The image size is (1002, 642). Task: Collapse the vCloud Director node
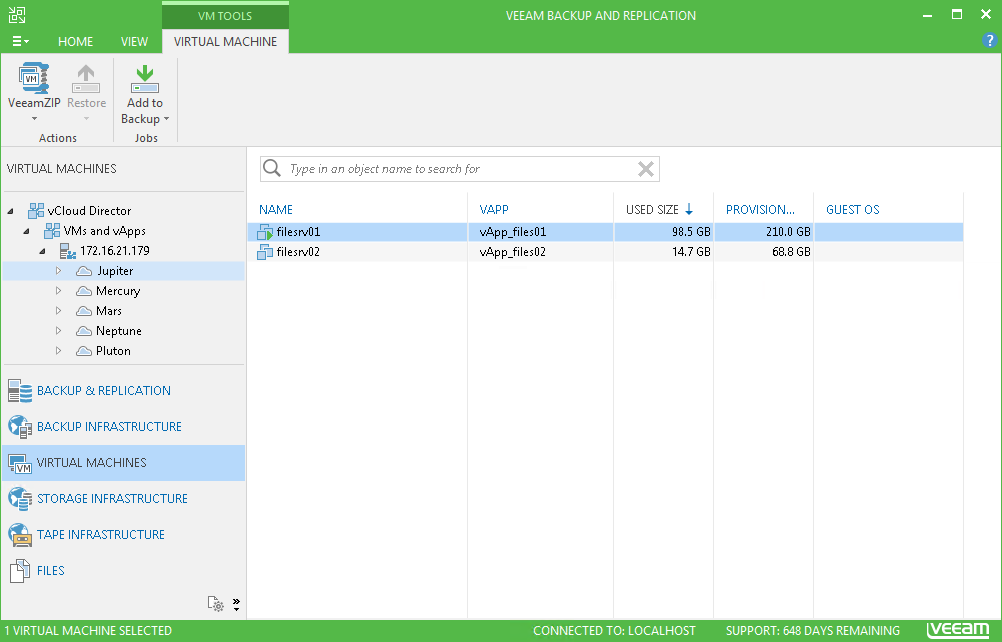click(11, 211)
